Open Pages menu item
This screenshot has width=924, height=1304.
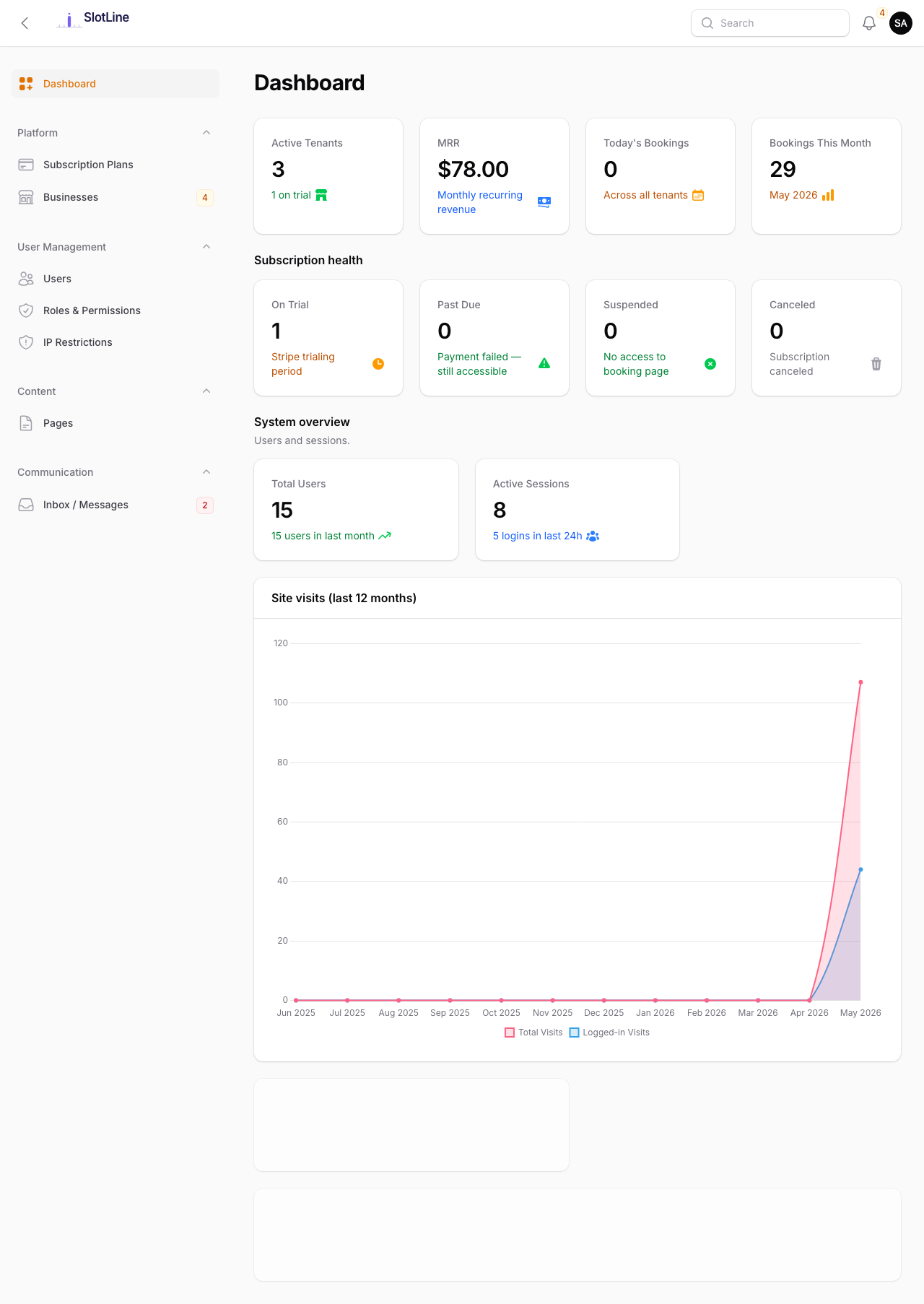coord(115,423)
